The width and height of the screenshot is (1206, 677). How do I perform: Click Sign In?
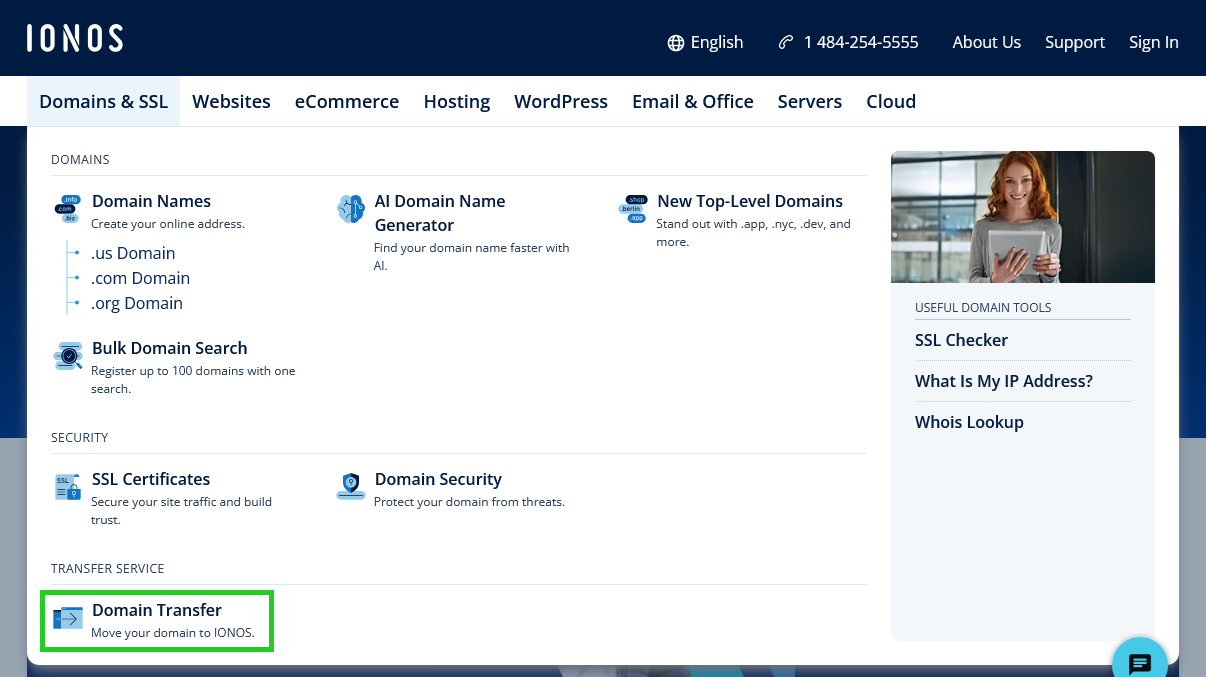1153,42
